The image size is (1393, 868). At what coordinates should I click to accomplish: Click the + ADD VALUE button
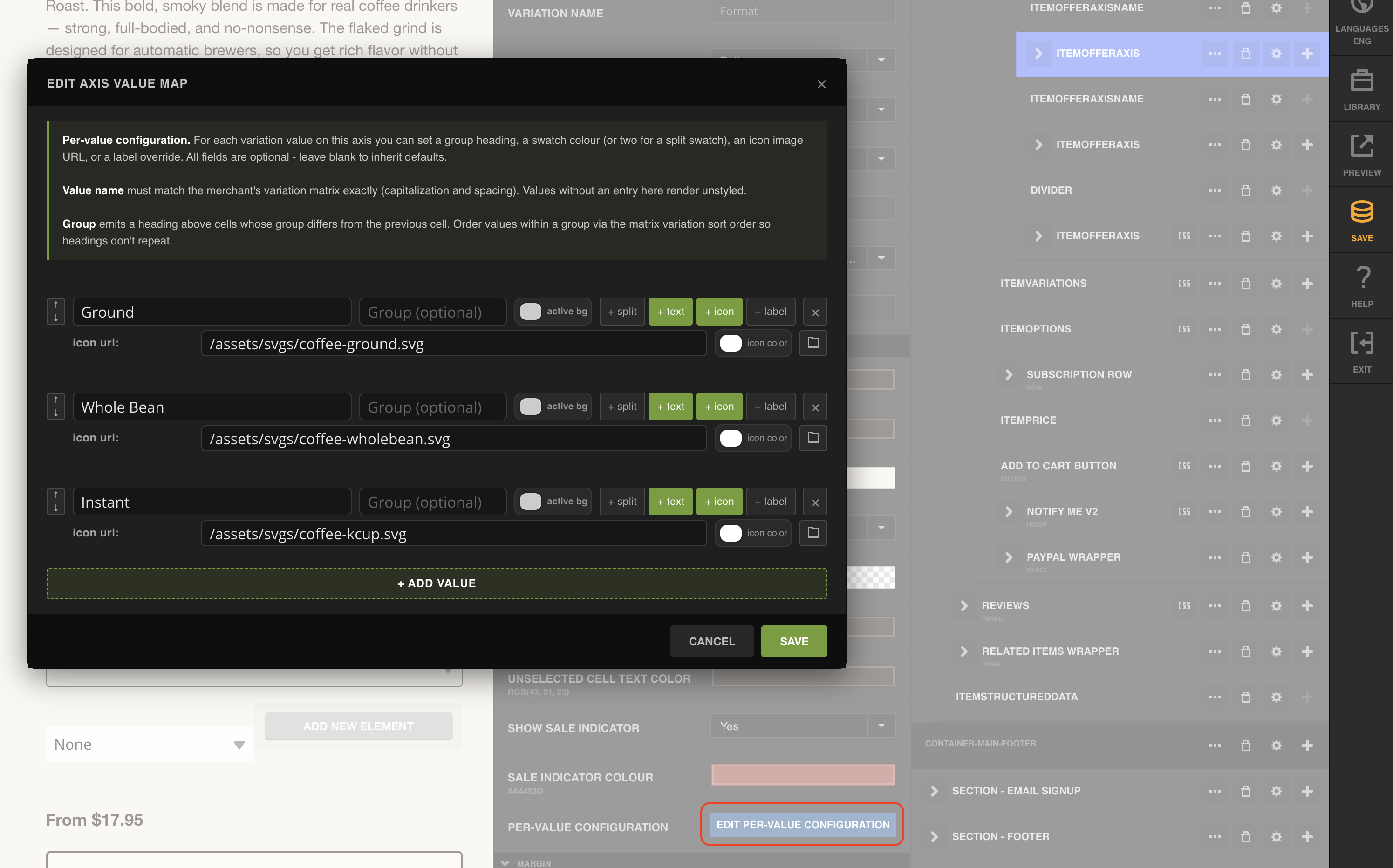[437, 583]
